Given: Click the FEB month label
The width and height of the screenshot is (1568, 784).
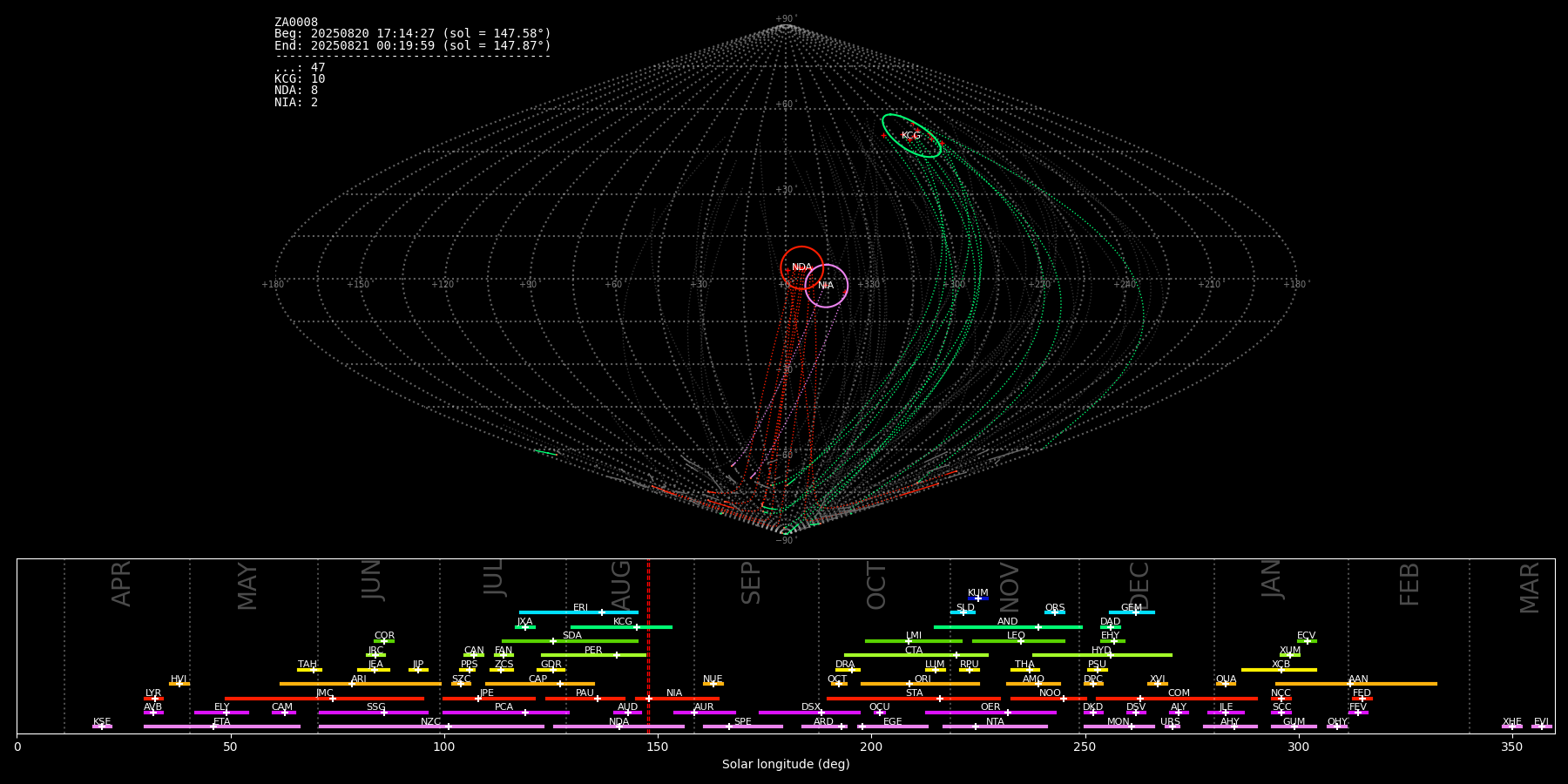Looking at the screenshot, I should click(x=1409, y=584).
